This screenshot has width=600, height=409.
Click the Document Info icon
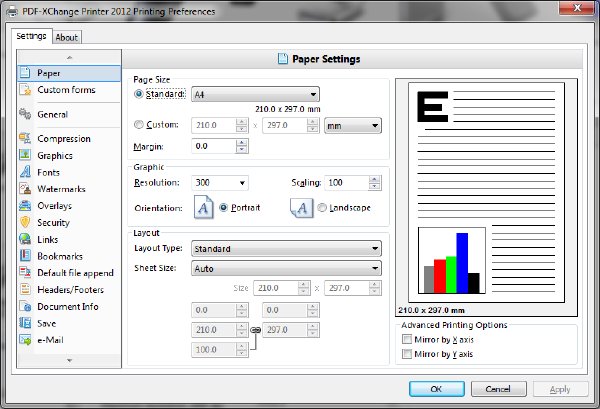[25, 306]
